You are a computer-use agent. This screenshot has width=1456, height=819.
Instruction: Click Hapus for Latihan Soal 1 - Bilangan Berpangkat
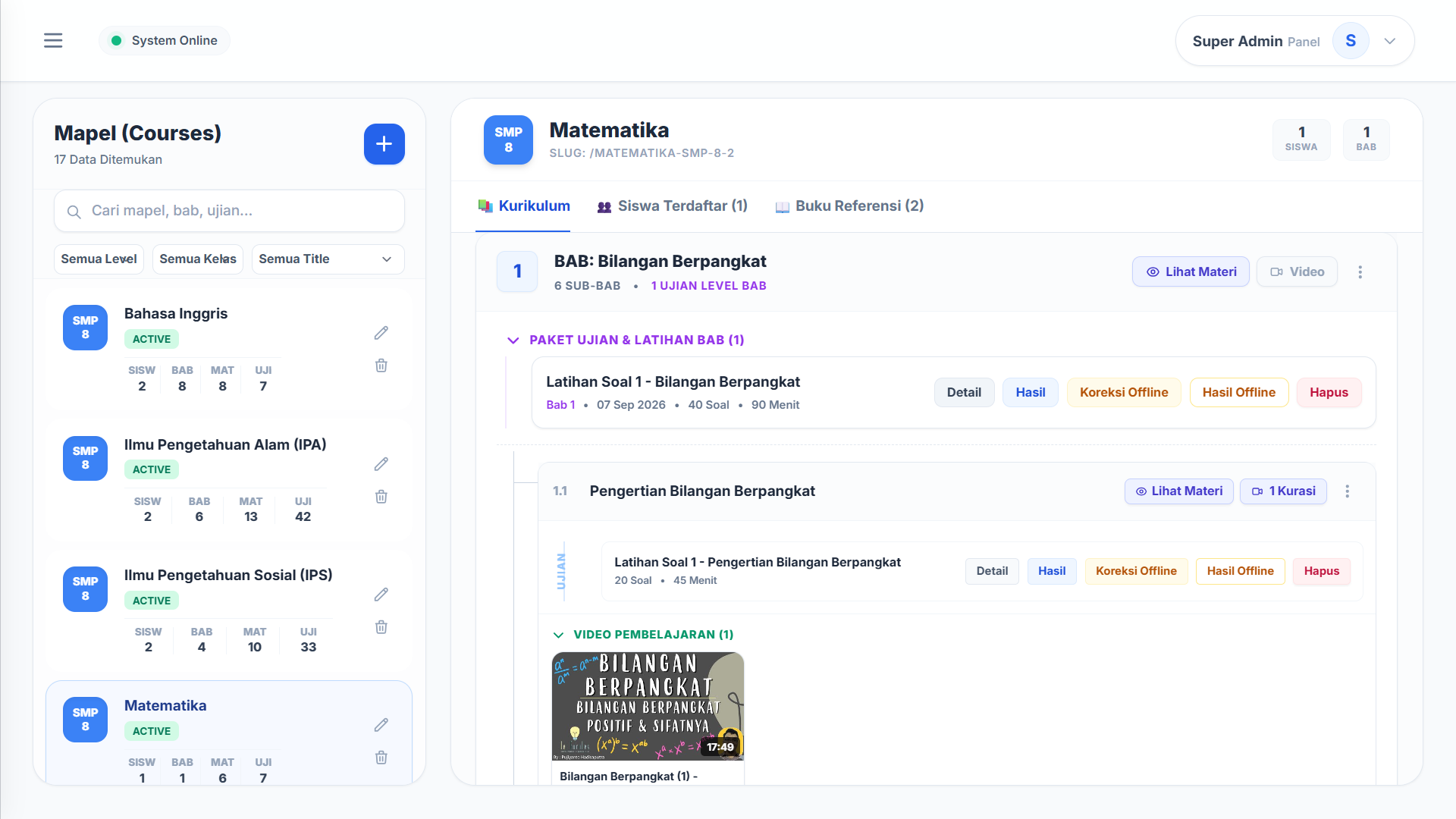point(1329,392)
